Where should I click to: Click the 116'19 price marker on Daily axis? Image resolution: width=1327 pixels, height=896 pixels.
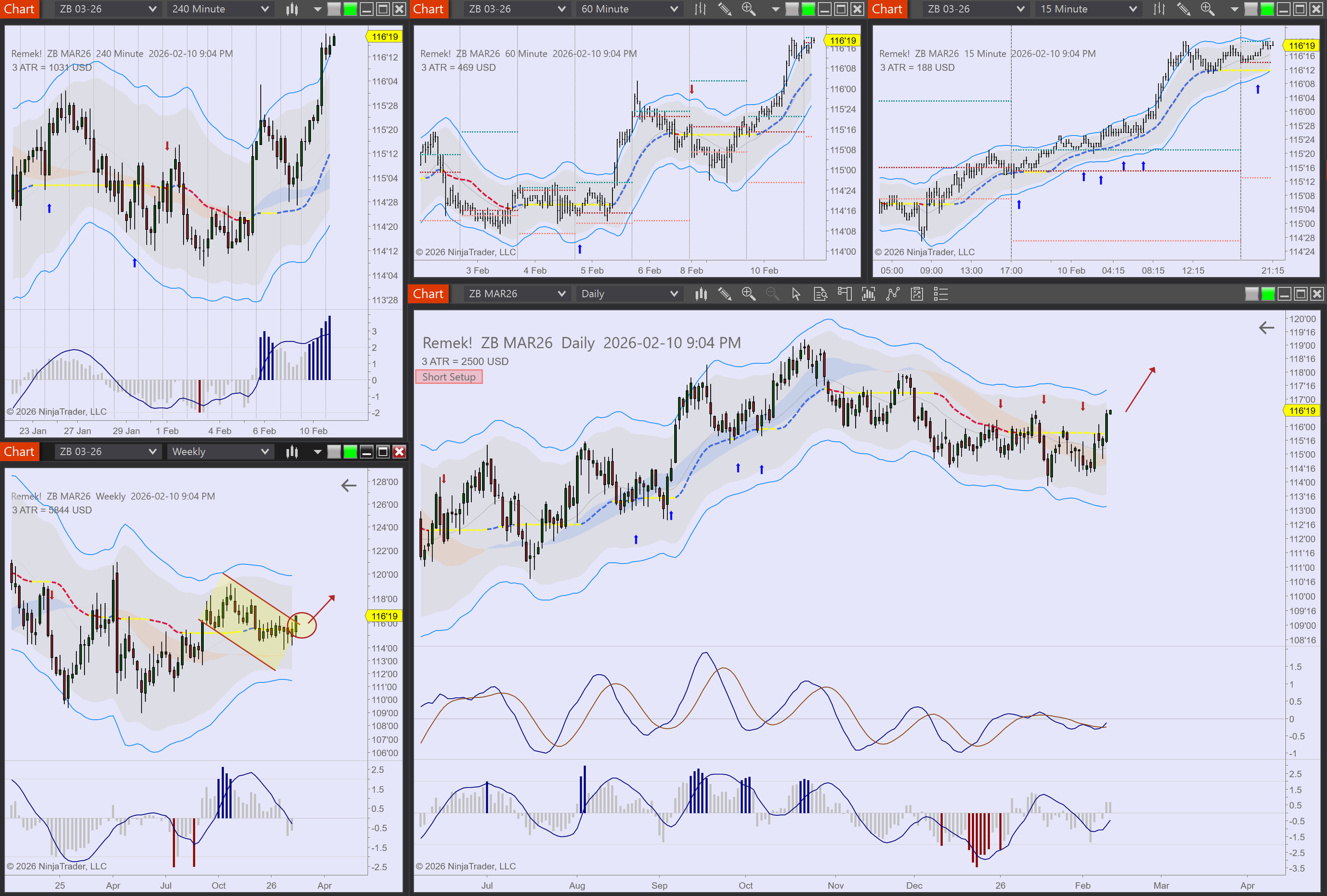coord(1302,411)
